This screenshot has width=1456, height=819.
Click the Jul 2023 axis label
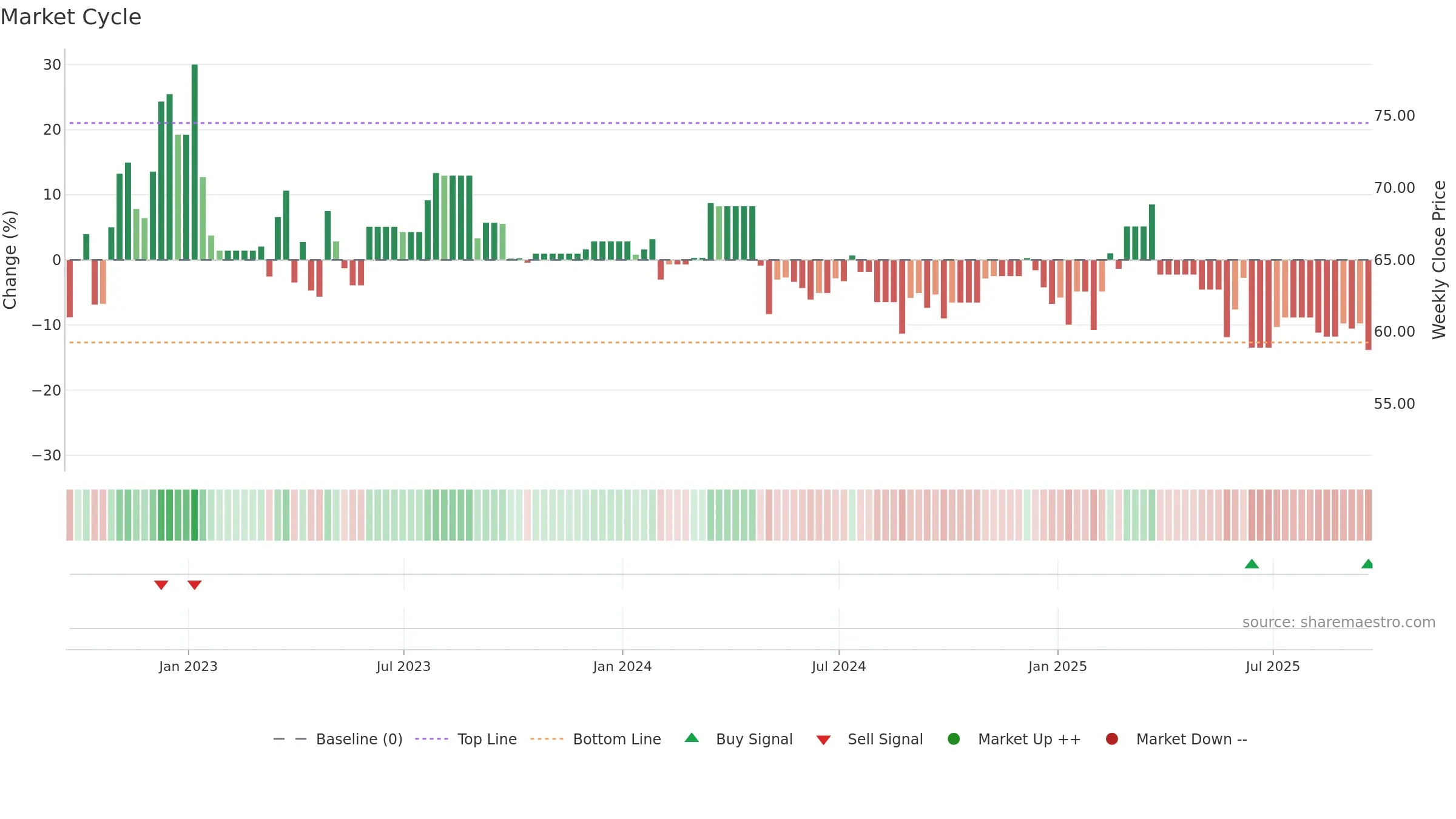(403, 667)
